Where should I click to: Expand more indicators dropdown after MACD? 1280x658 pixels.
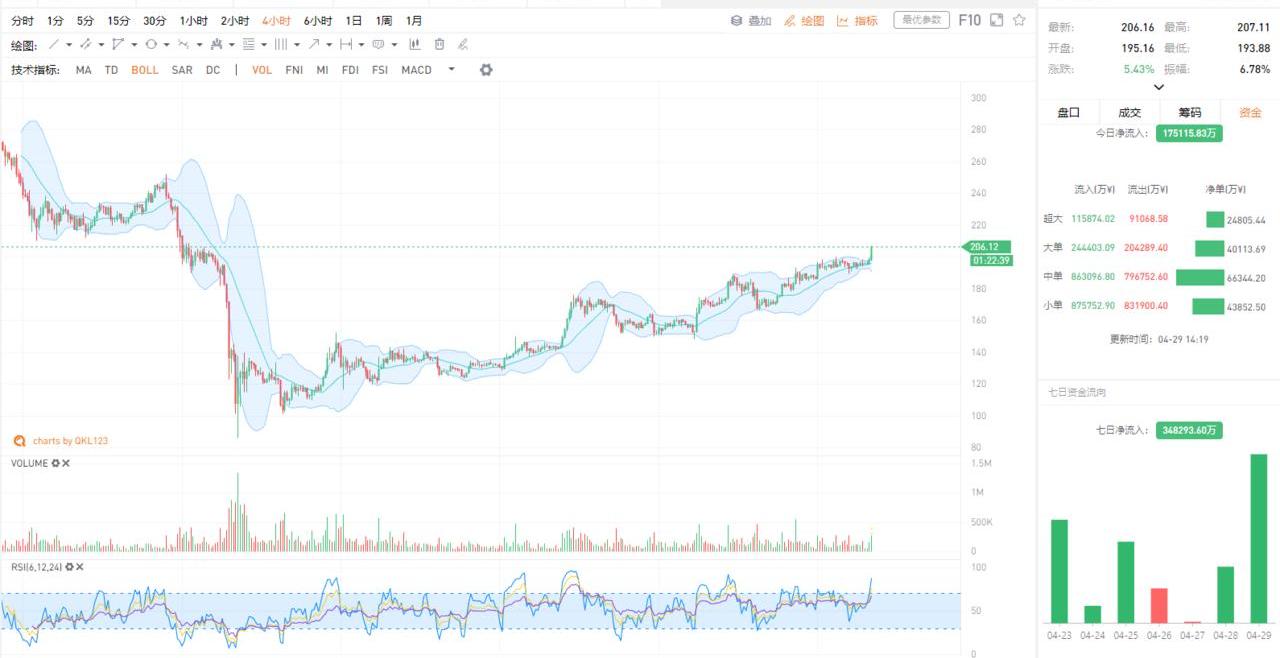tap(451, 70)
